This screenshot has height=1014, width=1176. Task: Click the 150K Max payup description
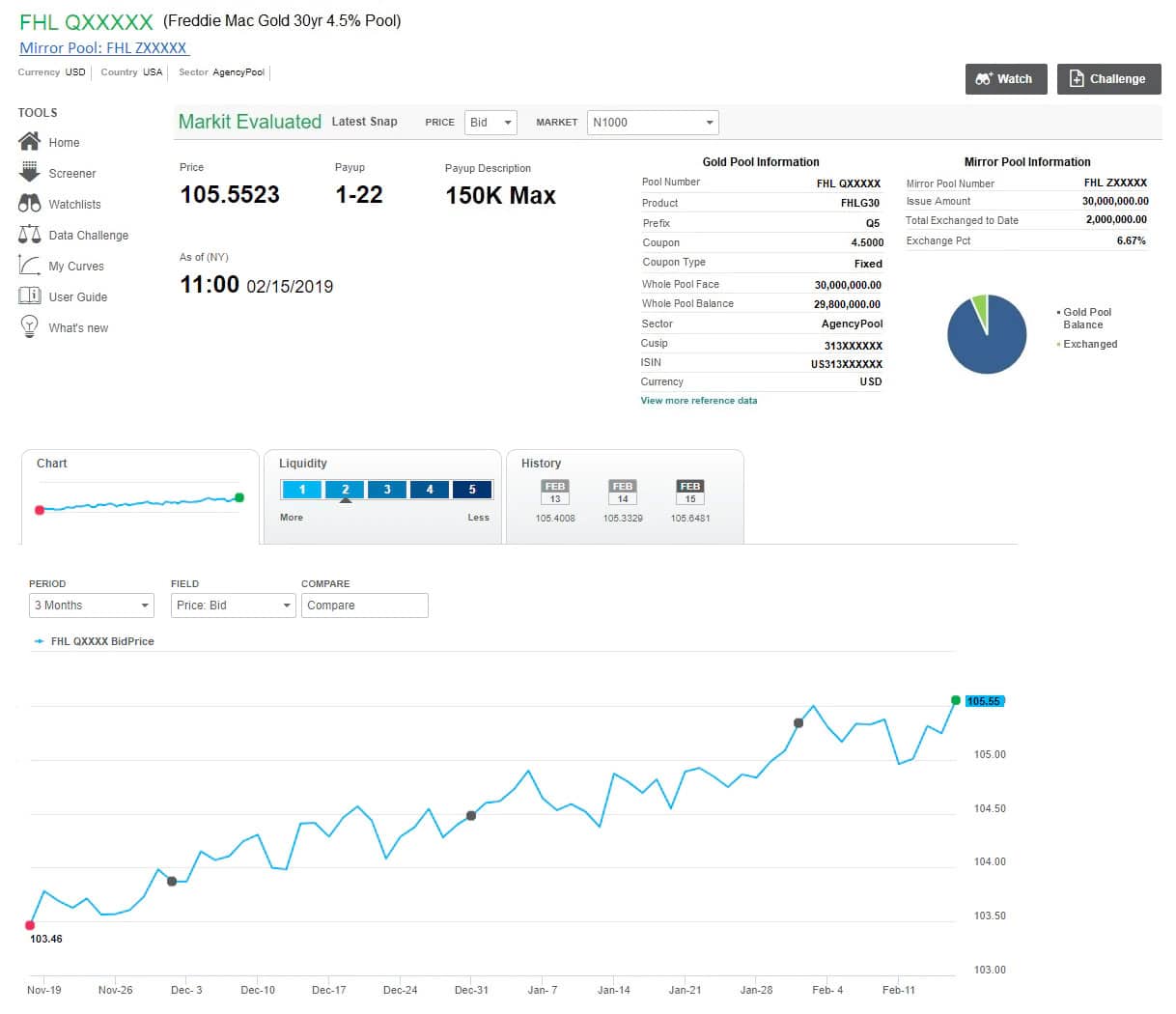[500, 195]
